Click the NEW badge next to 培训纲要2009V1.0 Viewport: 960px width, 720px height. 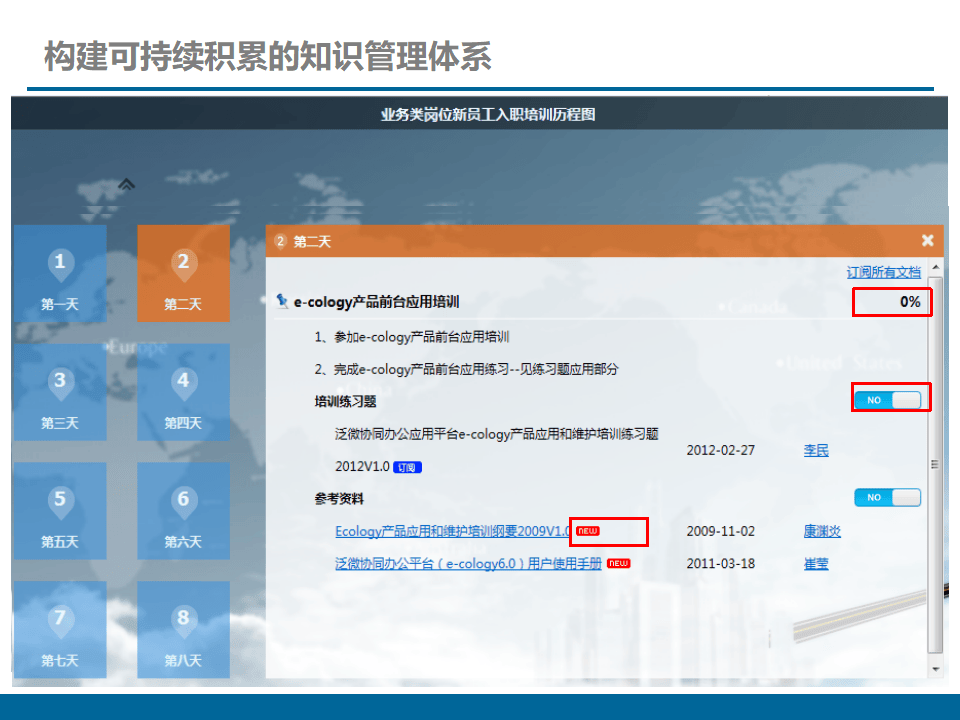point(588,531)
